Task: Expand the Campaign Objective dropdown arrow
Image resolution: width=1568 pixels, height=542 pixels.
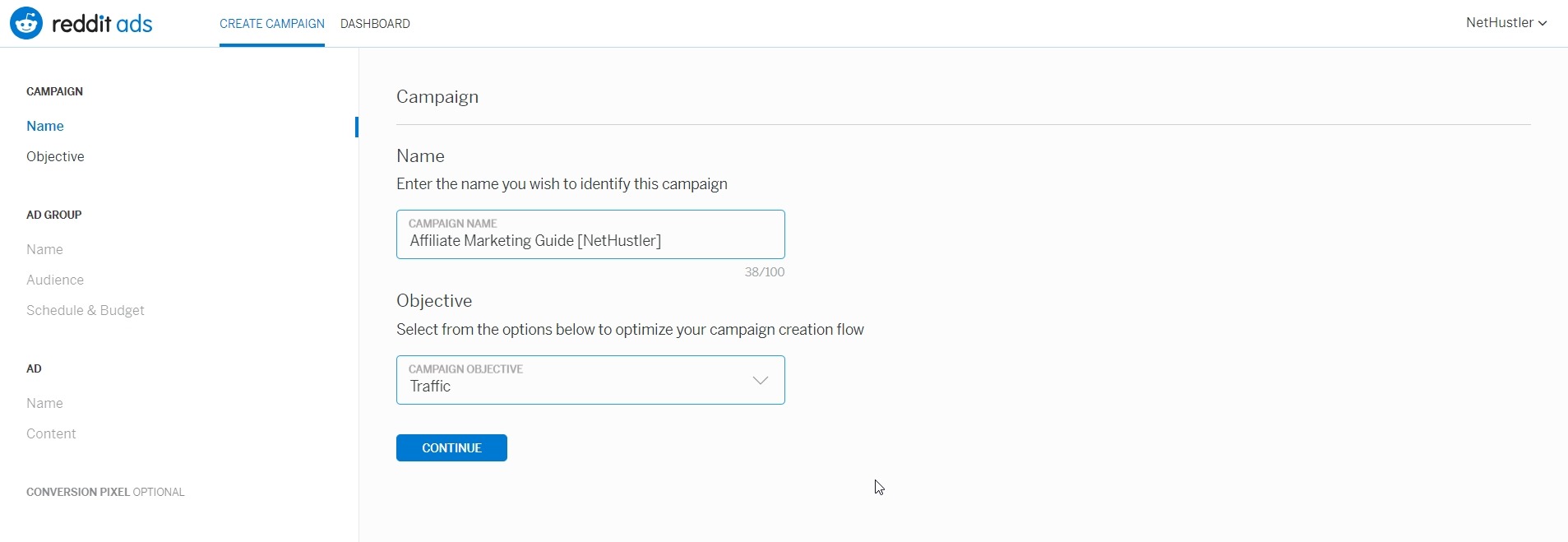Action: (761, 380)
